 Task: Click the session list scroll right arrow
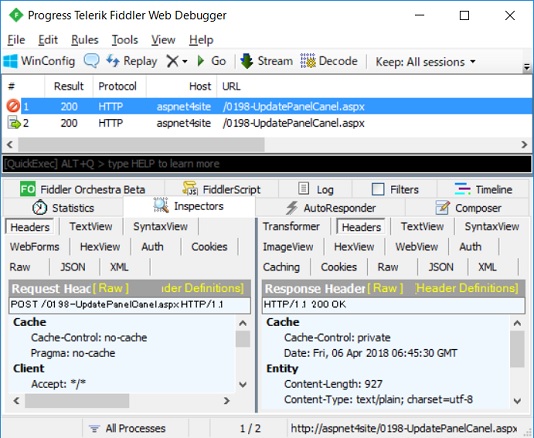tap(524, 144)
